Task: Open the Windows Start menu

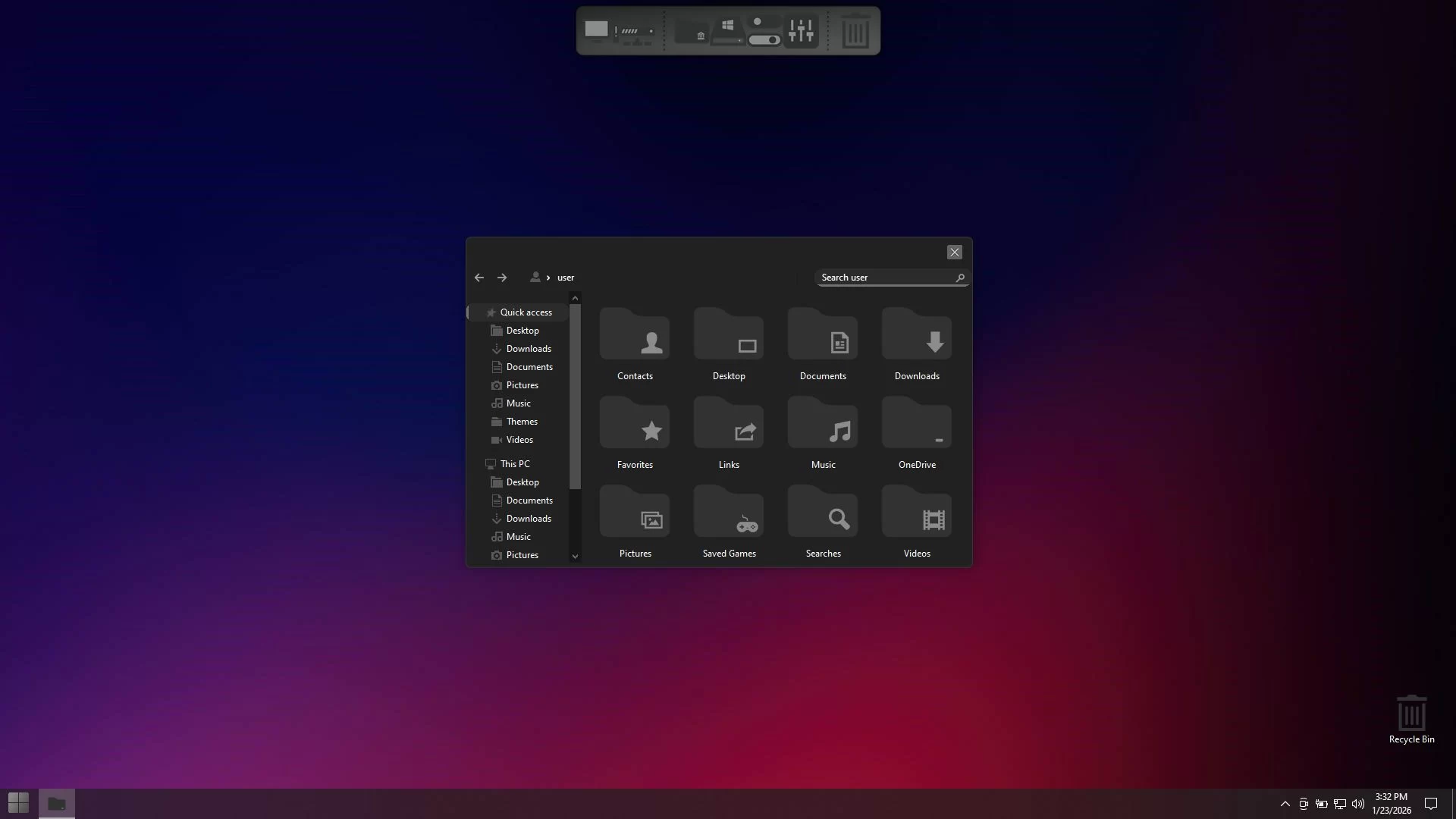Action: click(x=18, y=803)
